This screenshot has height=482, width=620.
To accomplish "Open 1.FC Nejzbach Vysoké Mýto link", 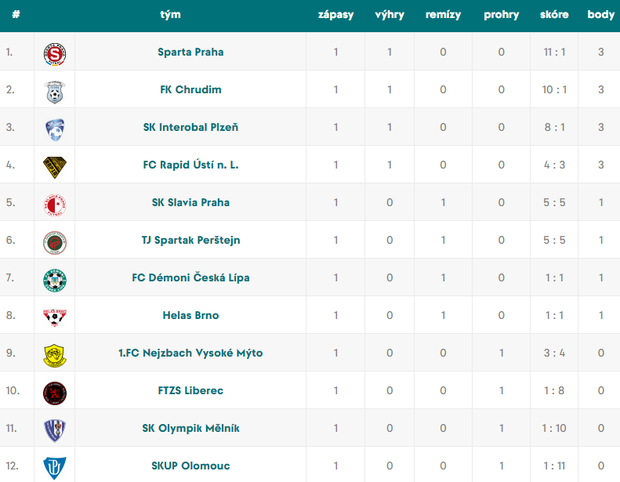I will (x=191, y=353).
